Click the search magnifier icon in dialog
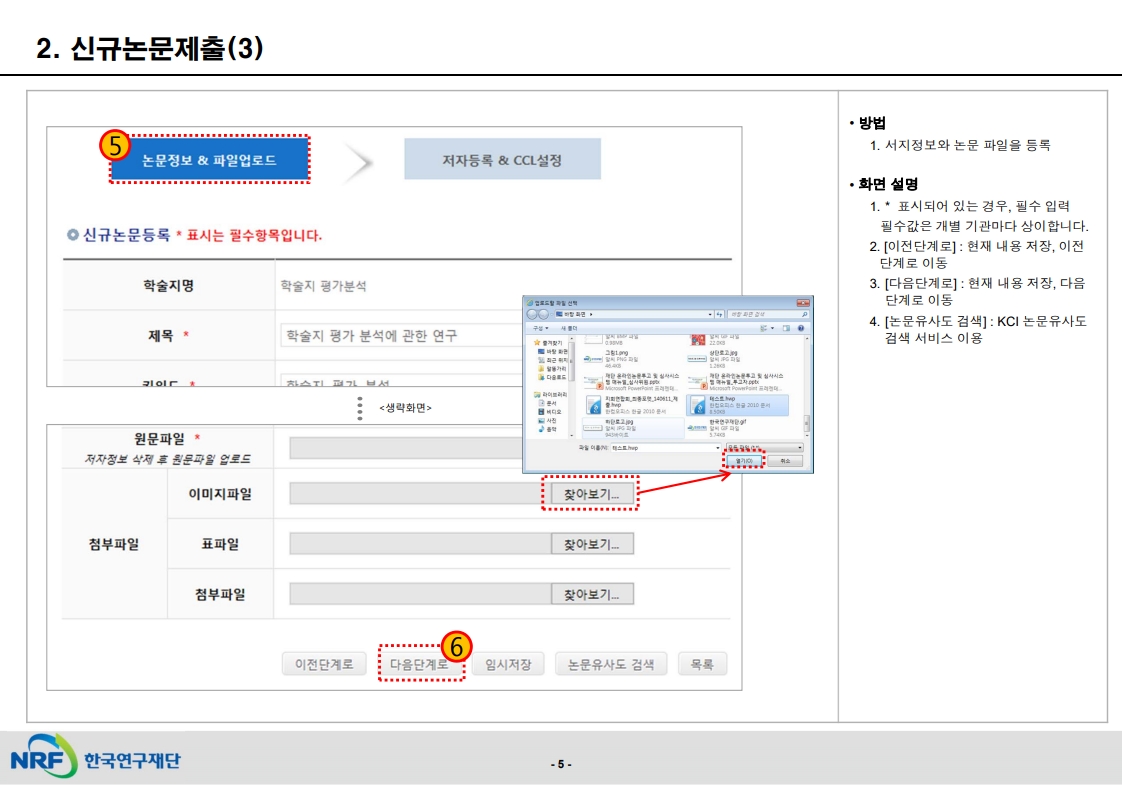The width and height of the screenshot is (1122, 793). [x=805, y=314]
